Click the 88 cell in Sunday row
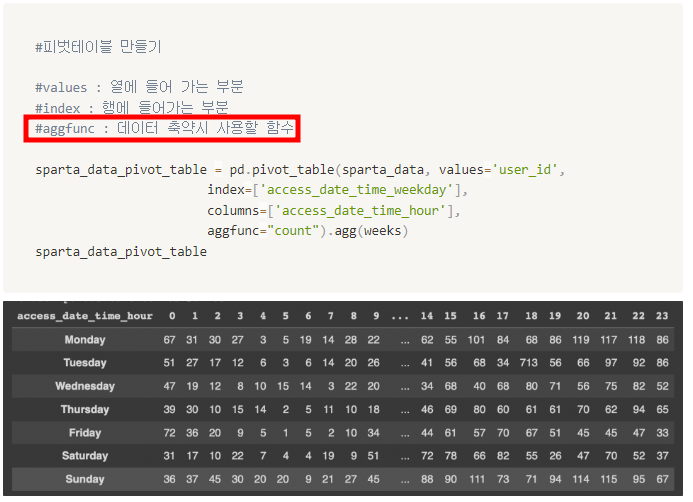Screen dimensions: 693x502 pos(427,479)
